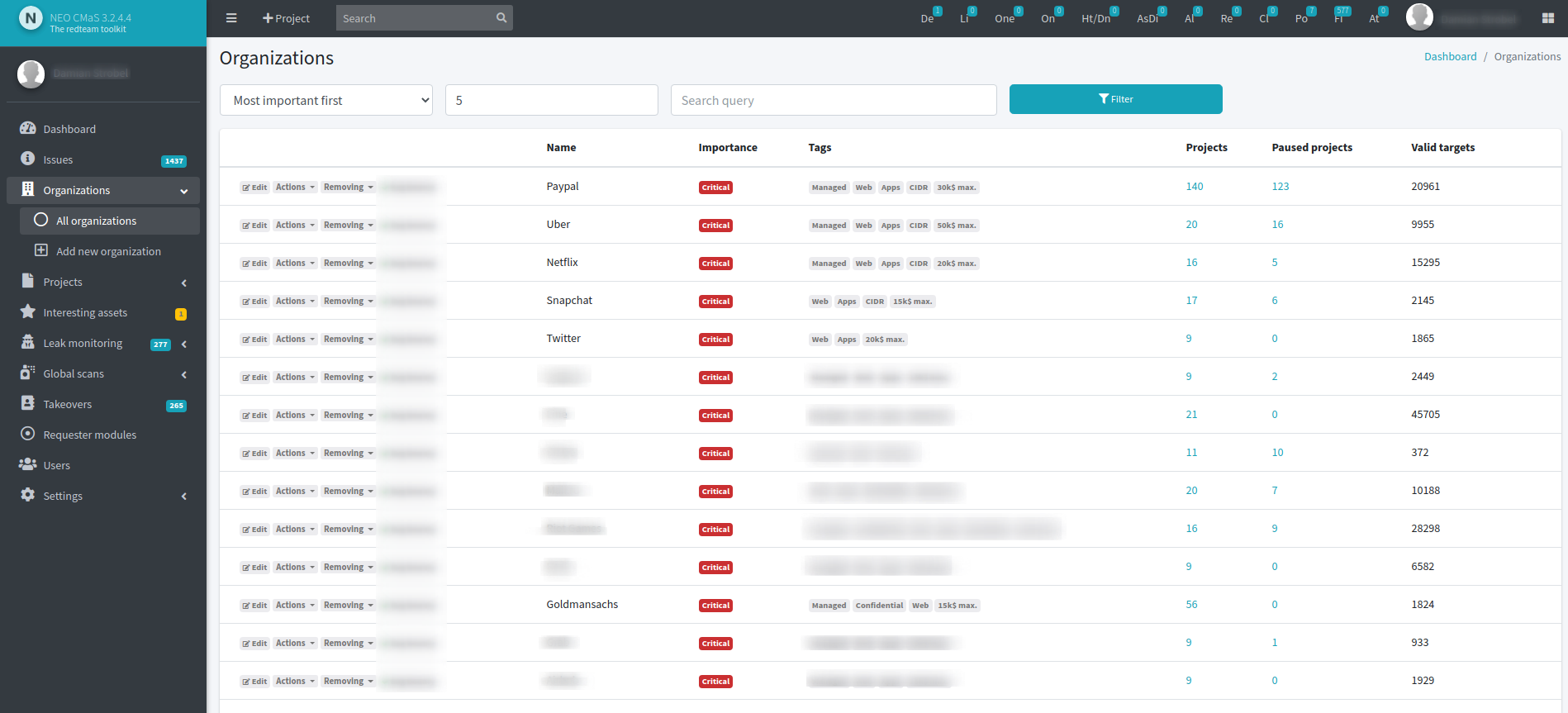The height and width of the screenshot is (713, 1568).
Task: Expand Global scans sidebar section
Action: point(103,373)
